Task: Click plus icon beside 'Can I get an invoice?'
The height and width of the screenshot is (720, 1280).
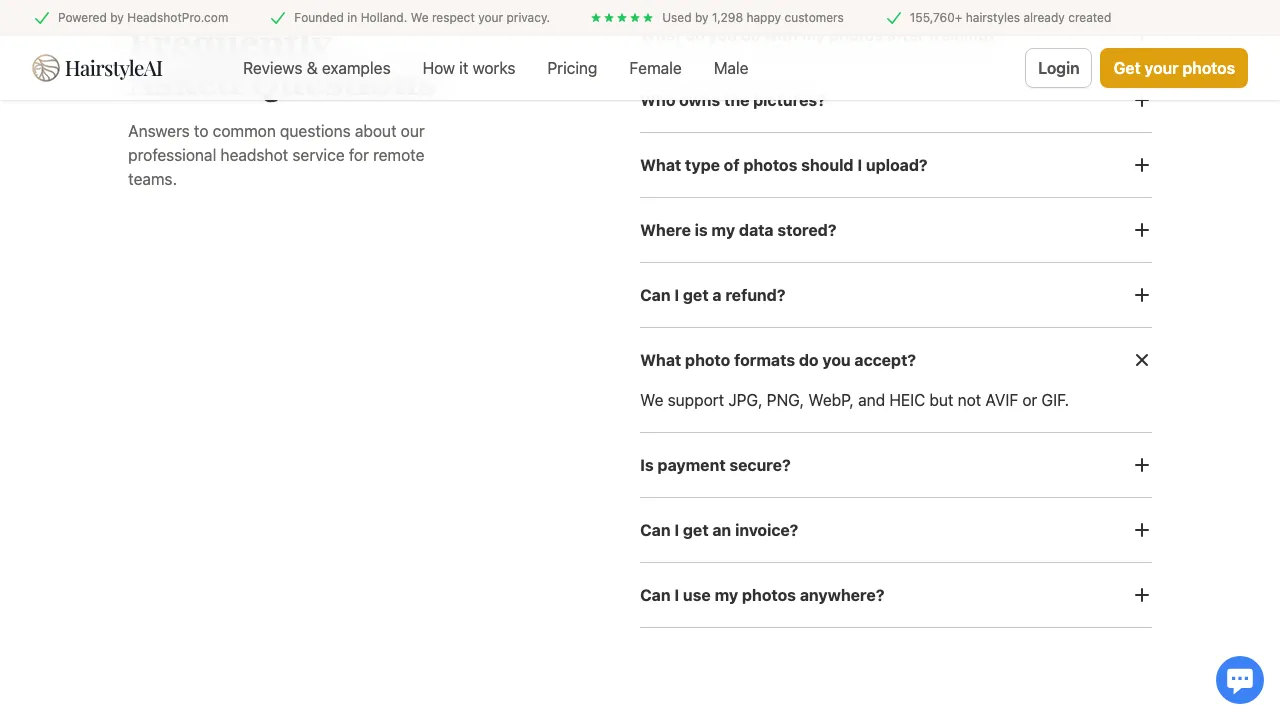Action: [x=1141, y=530]
